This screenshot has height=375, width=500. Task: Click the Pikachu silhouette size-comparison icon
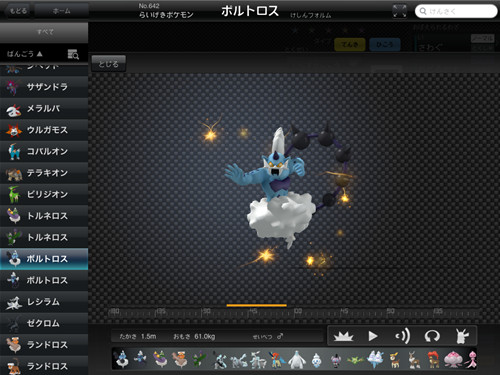pyautogui.click(x=462, y=336)
